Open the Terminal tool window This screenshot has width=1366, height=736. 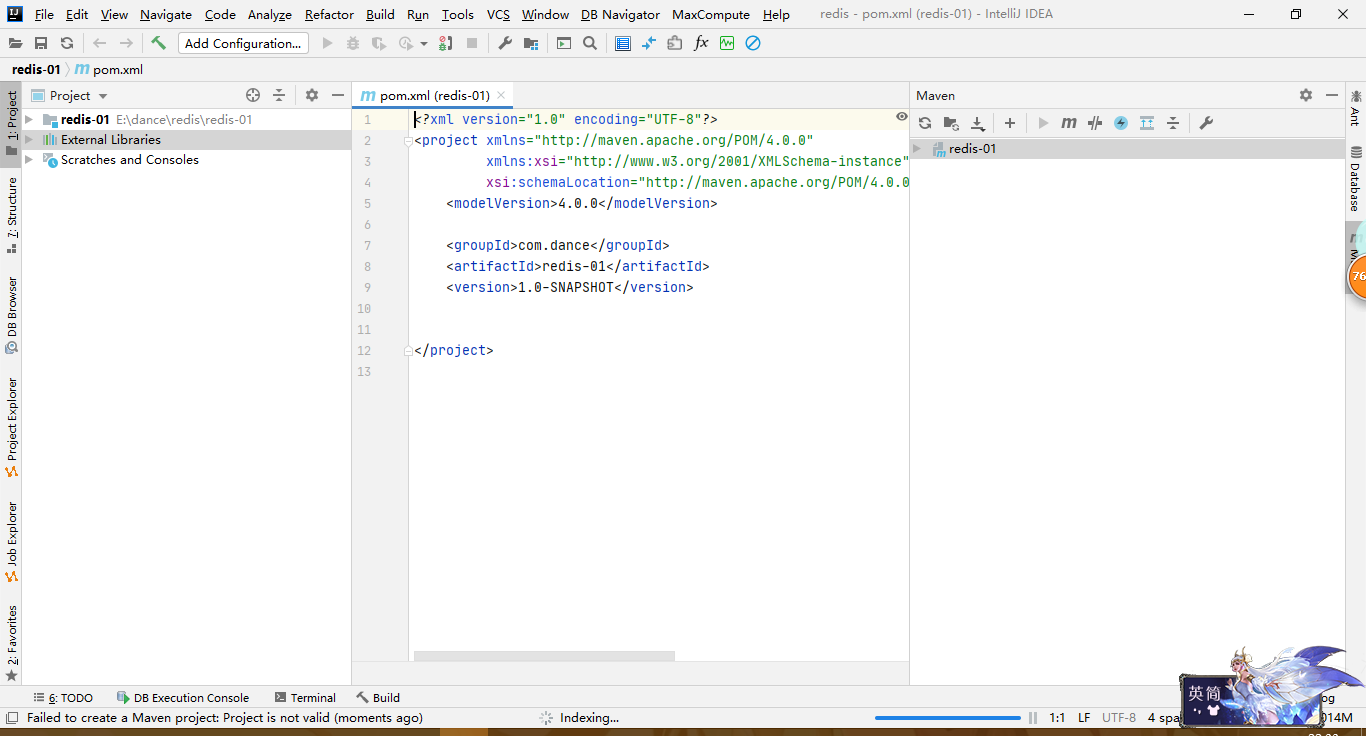[306, 697]
